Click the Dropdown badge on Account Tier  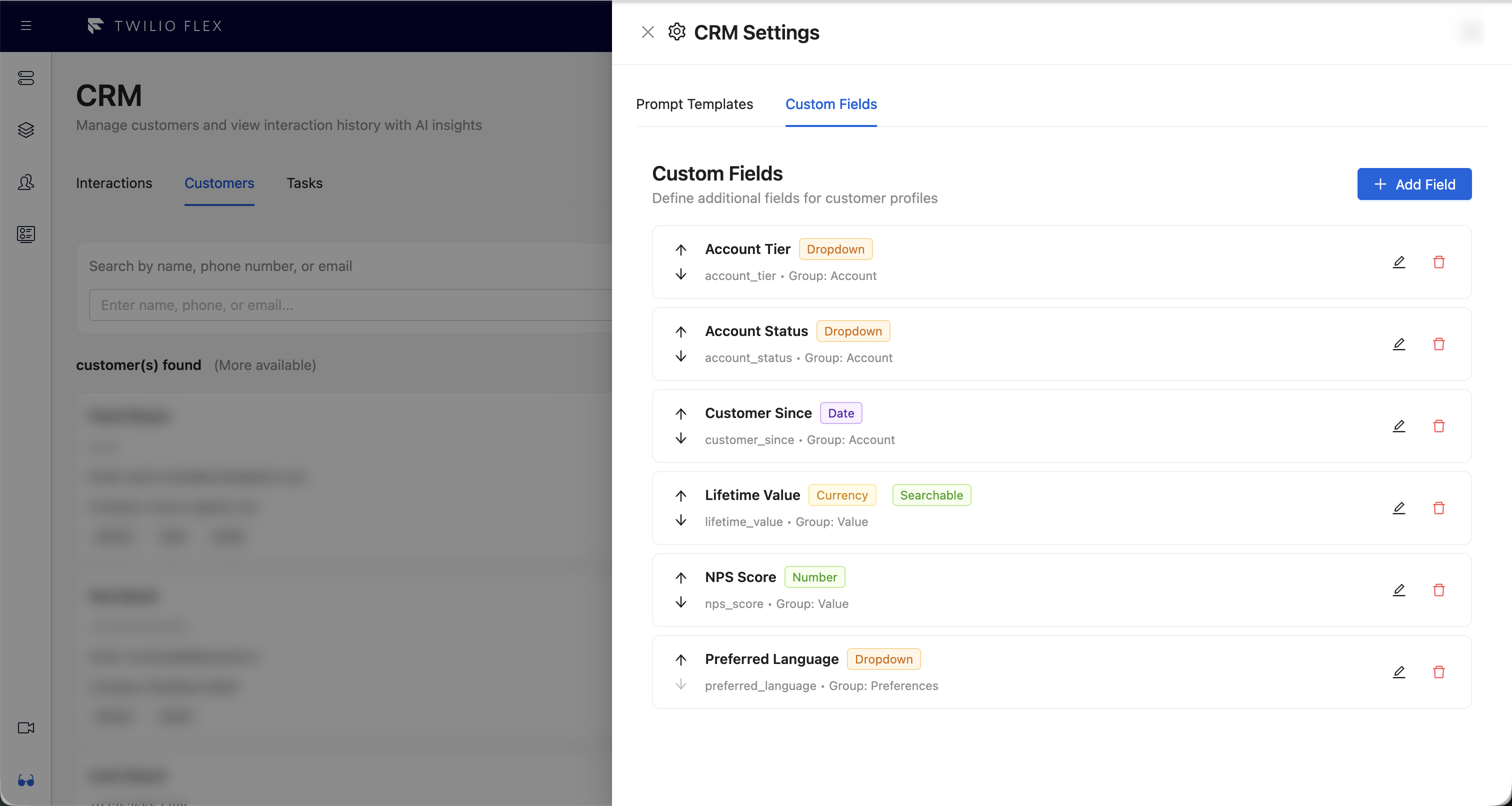[x=835, y=249]
